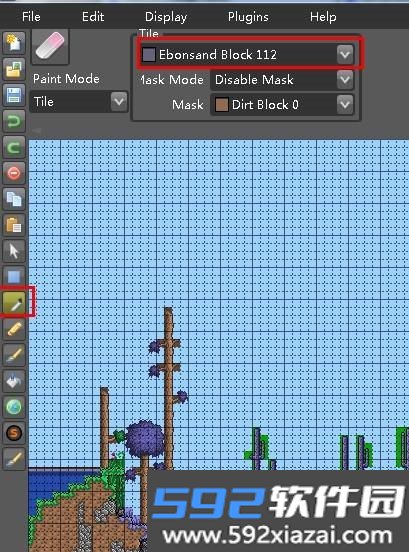Click the red delete circle icon

tap(14, 173)
